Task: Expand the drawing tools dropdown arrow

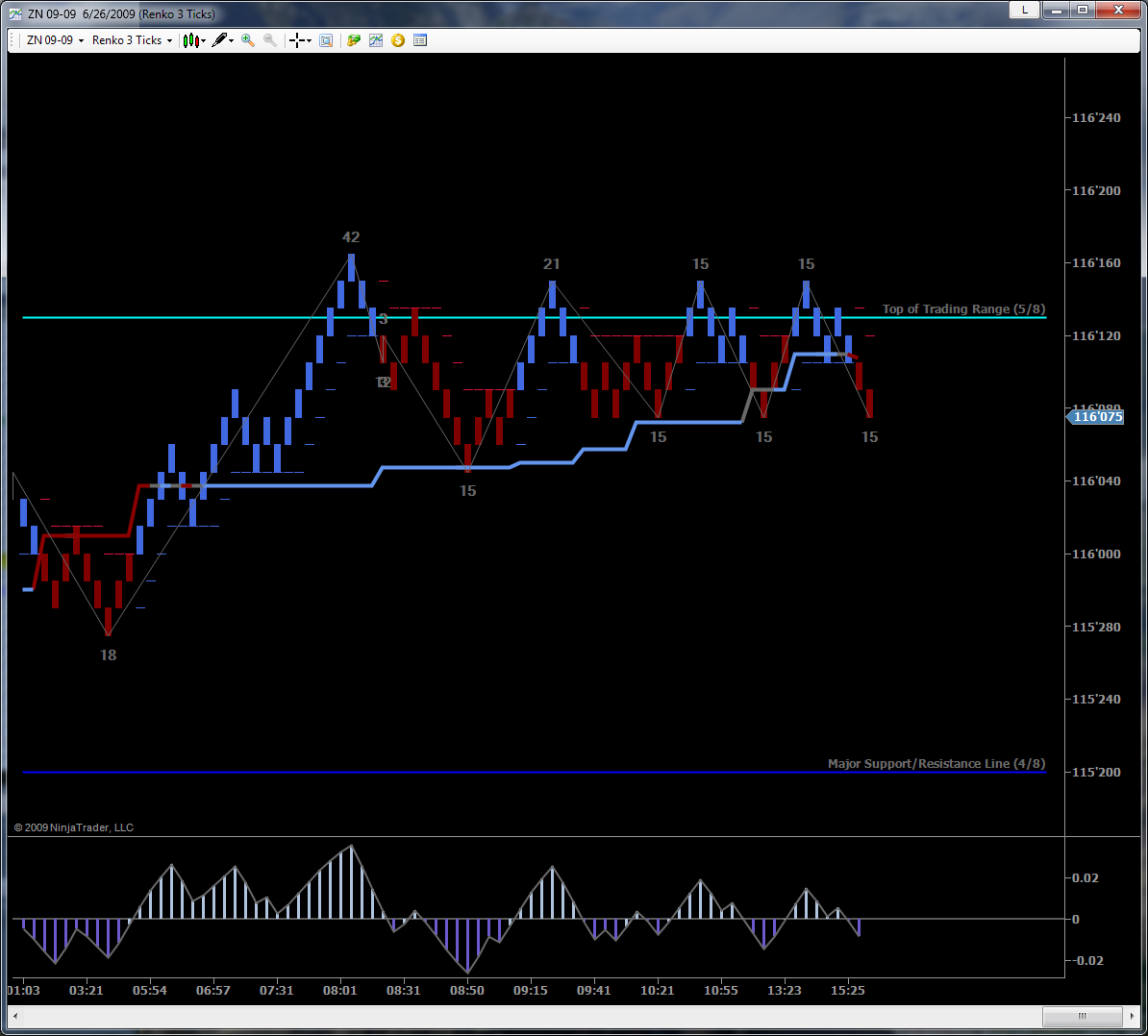Action: click(232, 41)
